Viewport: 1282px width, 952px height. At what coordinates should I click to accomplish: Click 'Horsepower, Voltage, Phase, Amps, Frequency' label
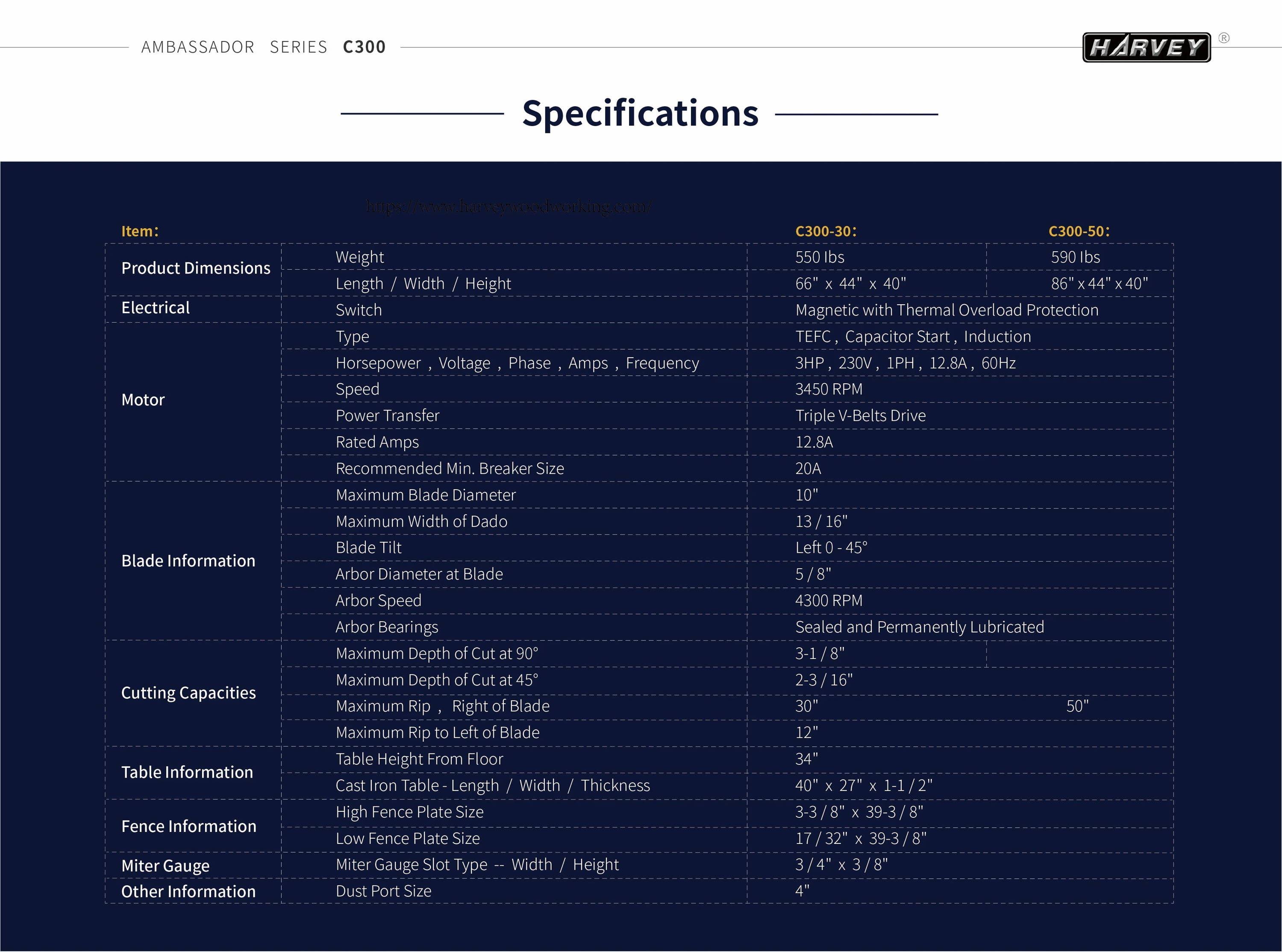(x=518, y=363)
